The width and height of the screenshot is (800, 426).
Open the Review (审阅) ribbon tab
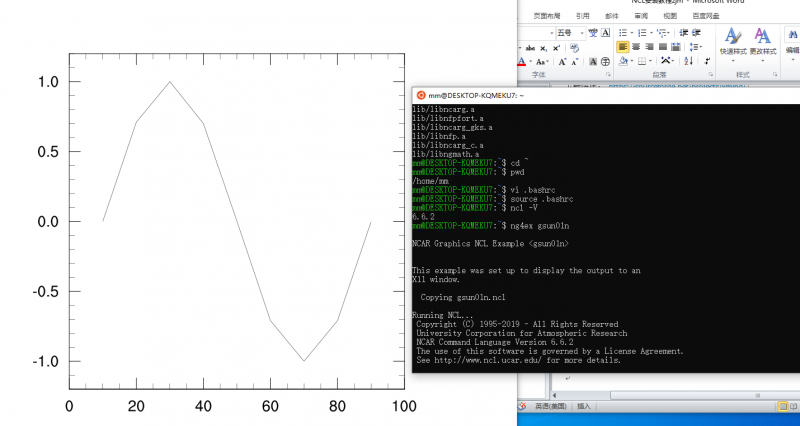[641, 16]
